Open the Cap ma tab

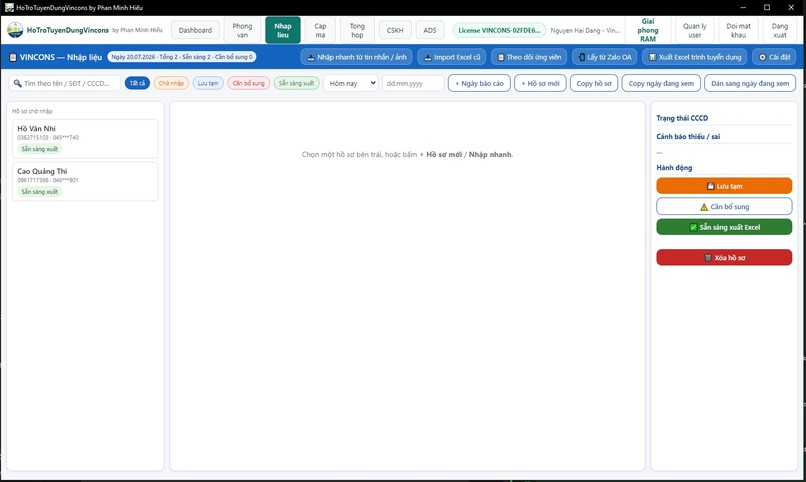coord(320,30)
